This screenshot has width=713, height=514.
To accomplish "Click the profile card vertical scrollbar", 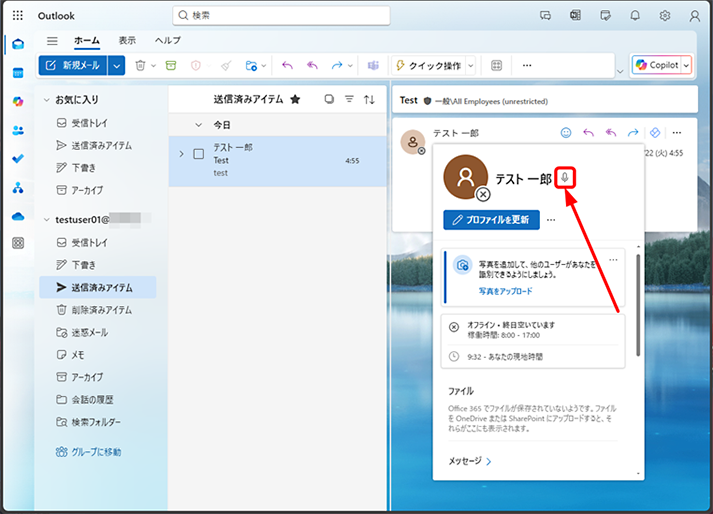I will coord(638,305).
